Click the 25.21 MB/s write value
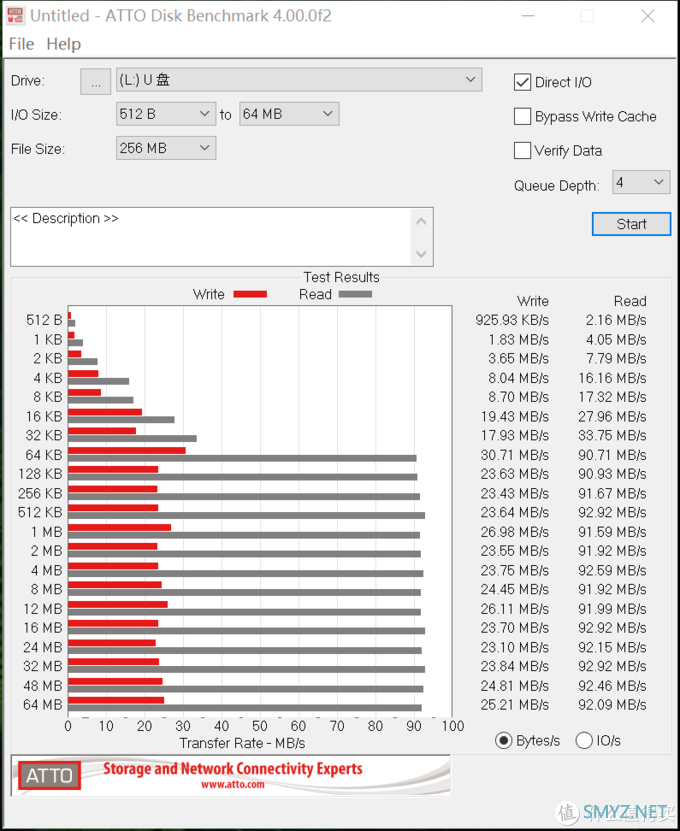The width and height of the screenshot is (680, 831). (x=515, y=705)
